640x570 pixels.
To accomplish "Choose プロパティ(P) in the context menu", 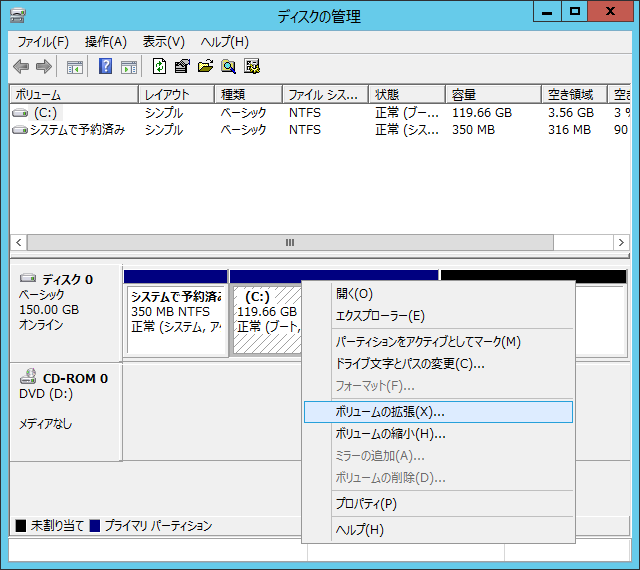I will 438,504.
